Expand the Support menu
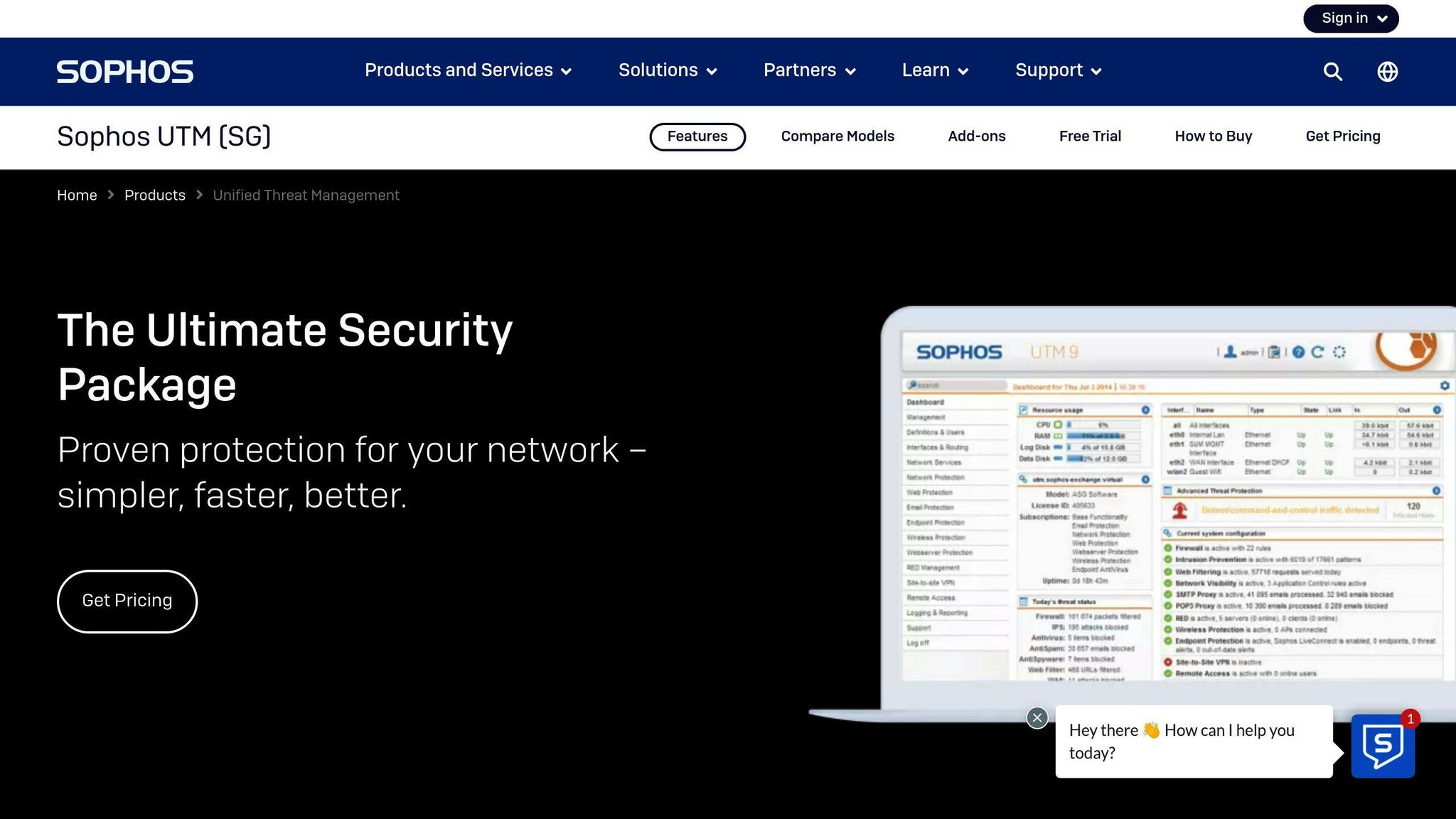Screen dimensions: 1456x819 point(1058,70)
